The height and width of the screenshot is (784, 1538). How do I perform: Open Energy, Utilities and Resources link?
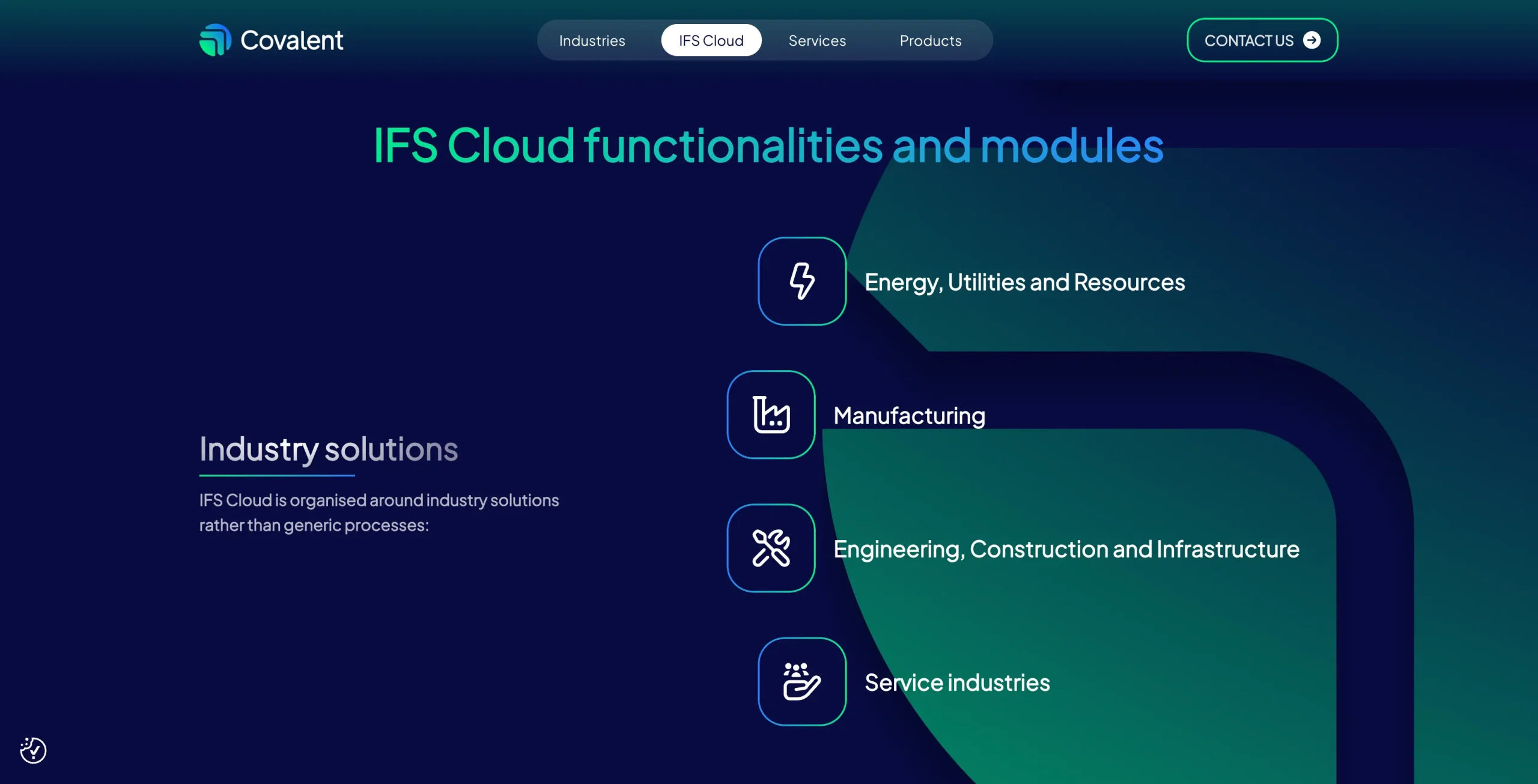click(1024, 282)
